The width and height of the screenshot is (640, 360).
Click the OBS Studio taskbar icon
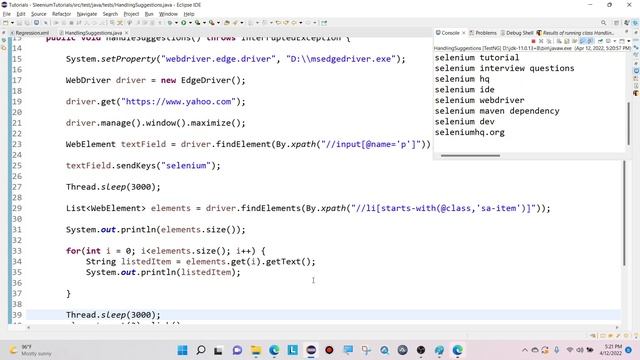click(421, 350)
